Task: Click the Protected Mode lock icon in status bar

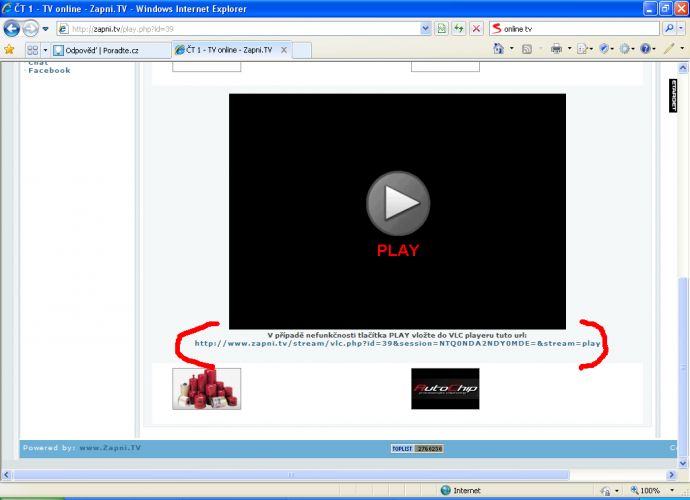Action: click(x=606, y=491)
